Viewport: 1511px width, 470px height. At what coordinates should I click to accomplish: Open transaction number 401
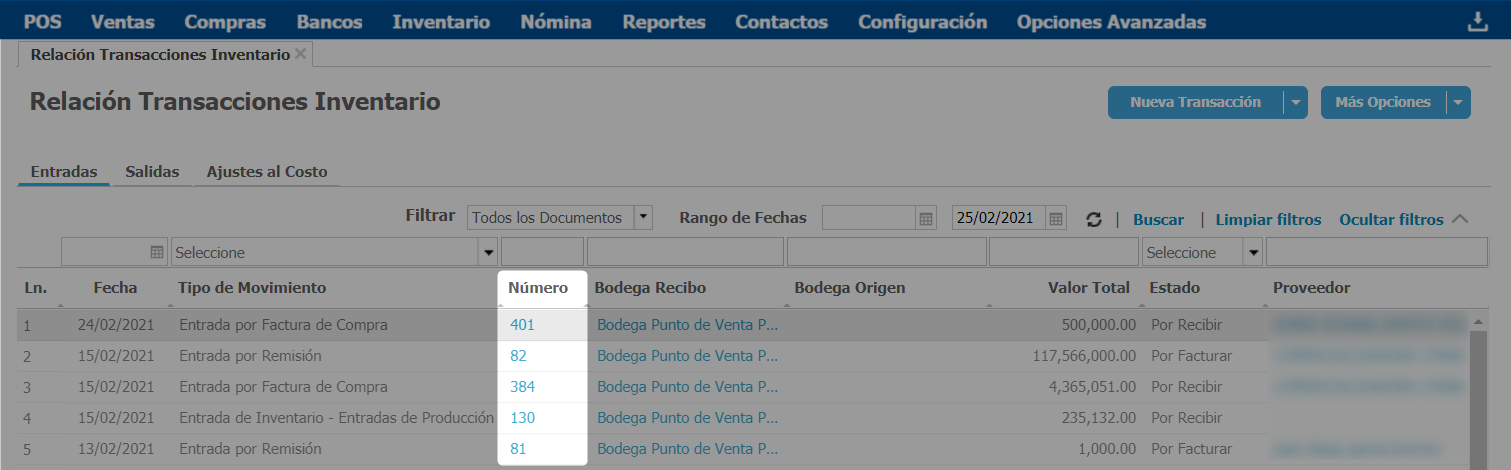[523, 324]
